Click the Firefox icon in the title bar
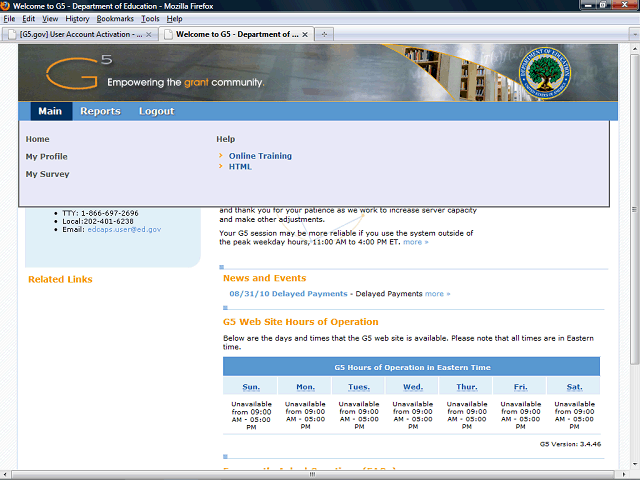The image size is (640, 480). (x=5, y=5)
